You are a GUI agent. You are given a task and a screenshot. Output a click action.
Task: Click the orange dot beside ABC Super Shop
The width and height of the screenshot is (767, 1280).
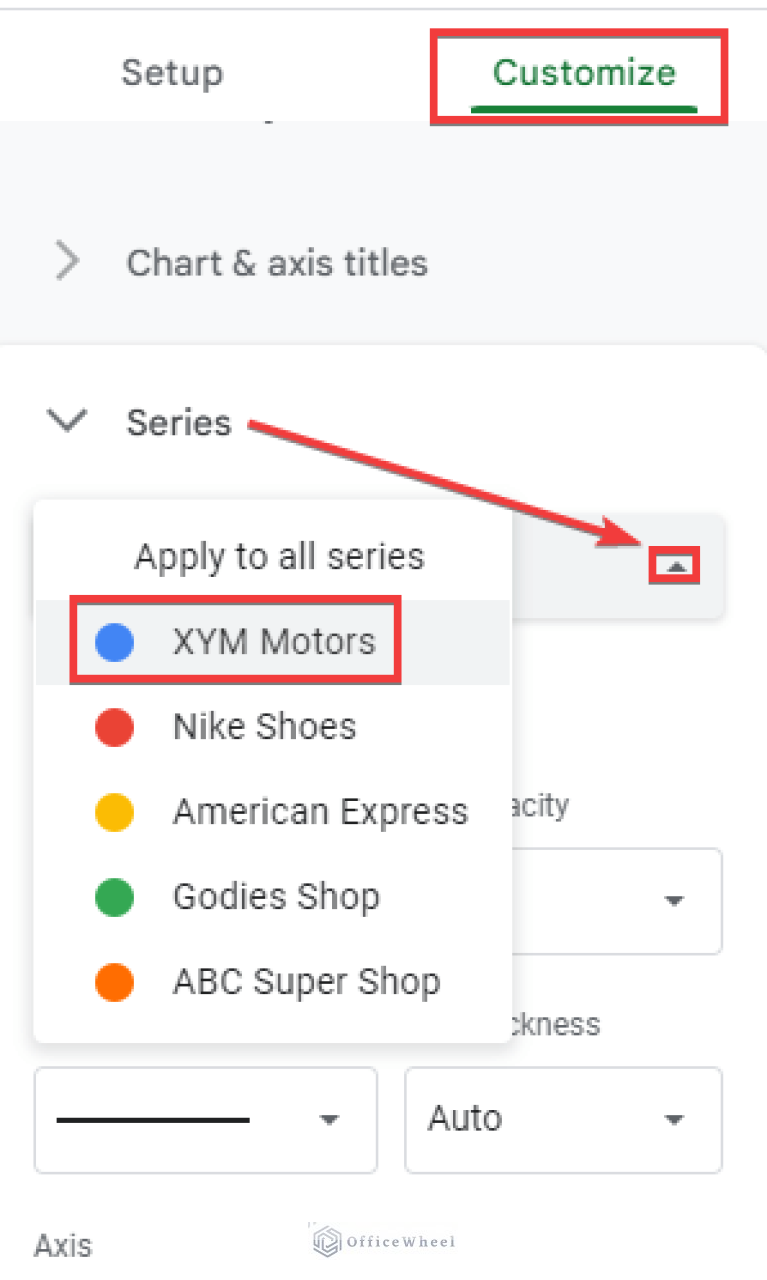112,982
